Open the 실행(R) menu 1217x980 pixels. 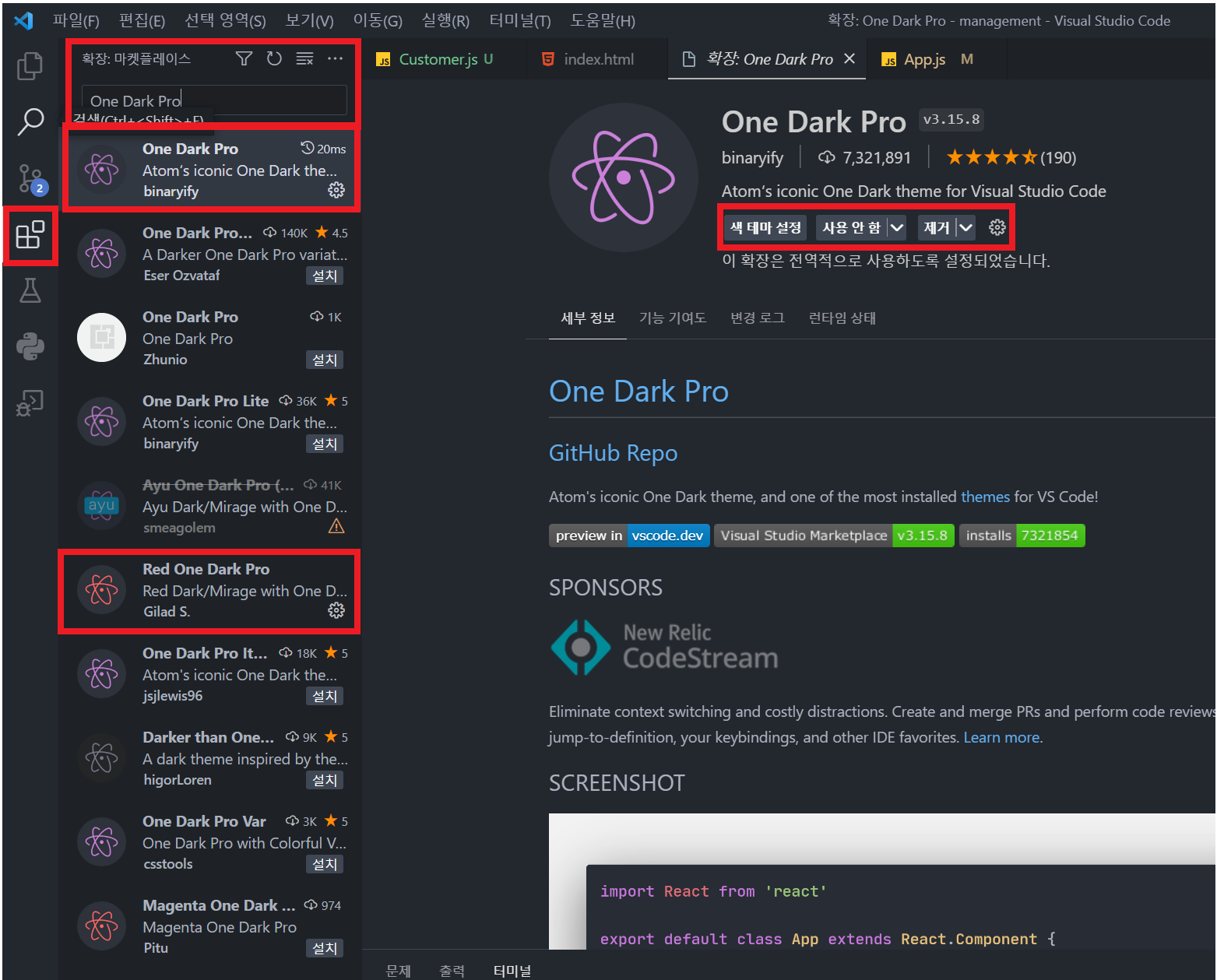tap(445, 21)
